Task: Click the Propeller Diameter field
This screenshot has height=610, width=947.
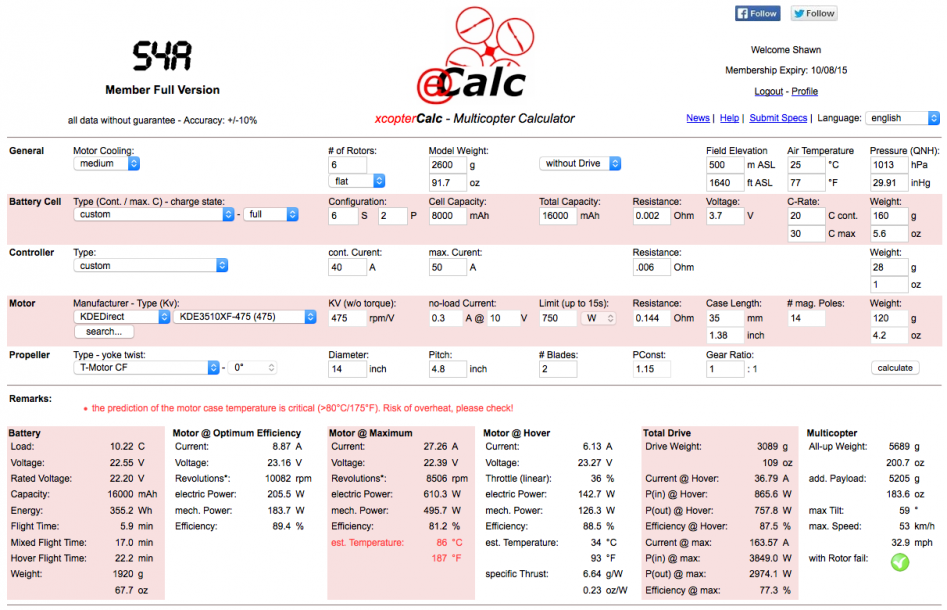Action: click(347, 369)
